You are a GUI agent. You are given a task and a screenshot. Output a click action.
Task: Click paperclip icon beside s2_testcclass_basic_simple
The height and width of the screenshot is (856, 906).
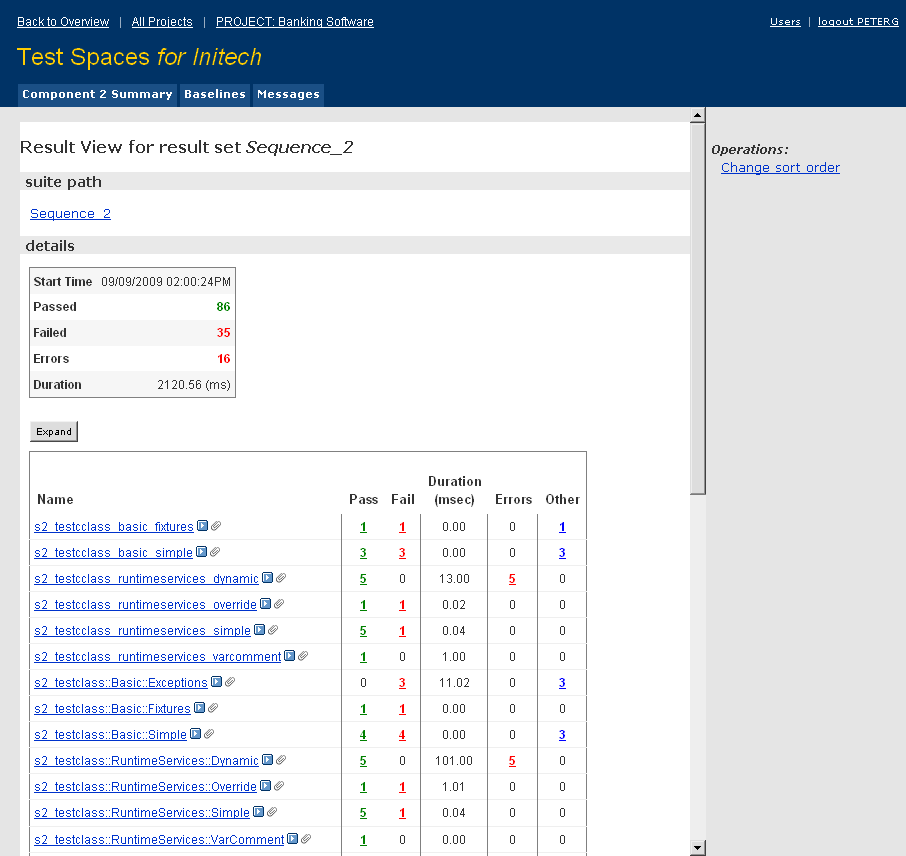pyautogui.click(x=215, y=552)
